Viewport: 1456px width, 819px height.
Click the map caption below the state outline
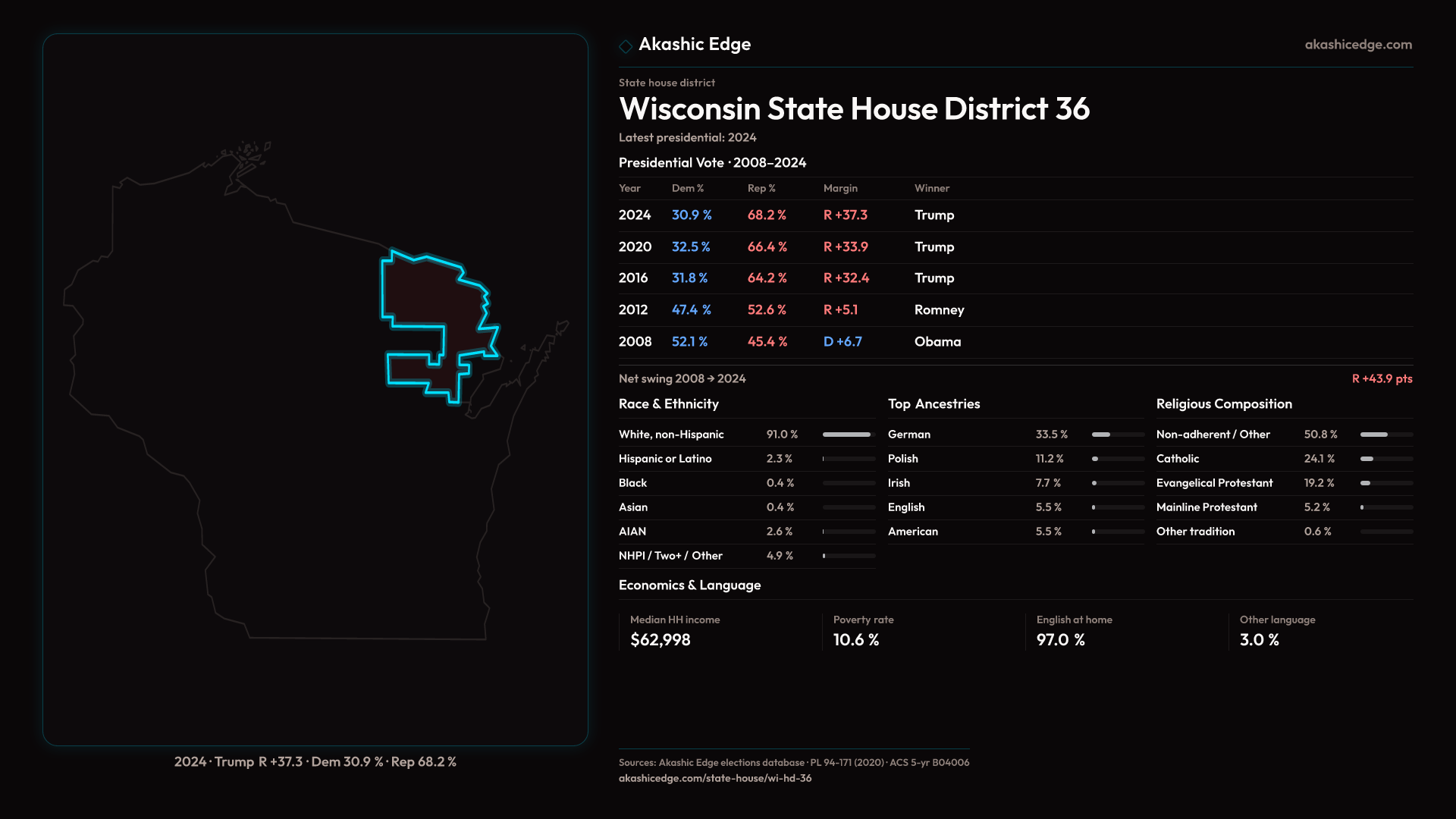tap(315, 761)
